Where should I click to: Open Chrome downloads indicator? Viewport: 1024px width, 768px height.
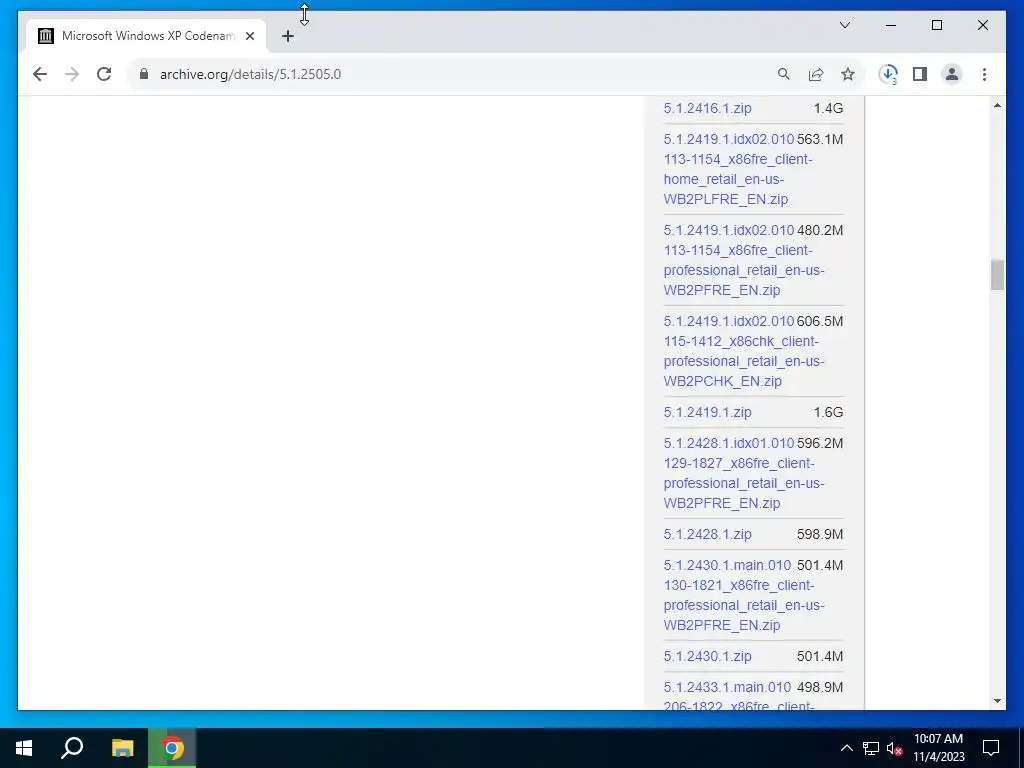pos(888,74)
